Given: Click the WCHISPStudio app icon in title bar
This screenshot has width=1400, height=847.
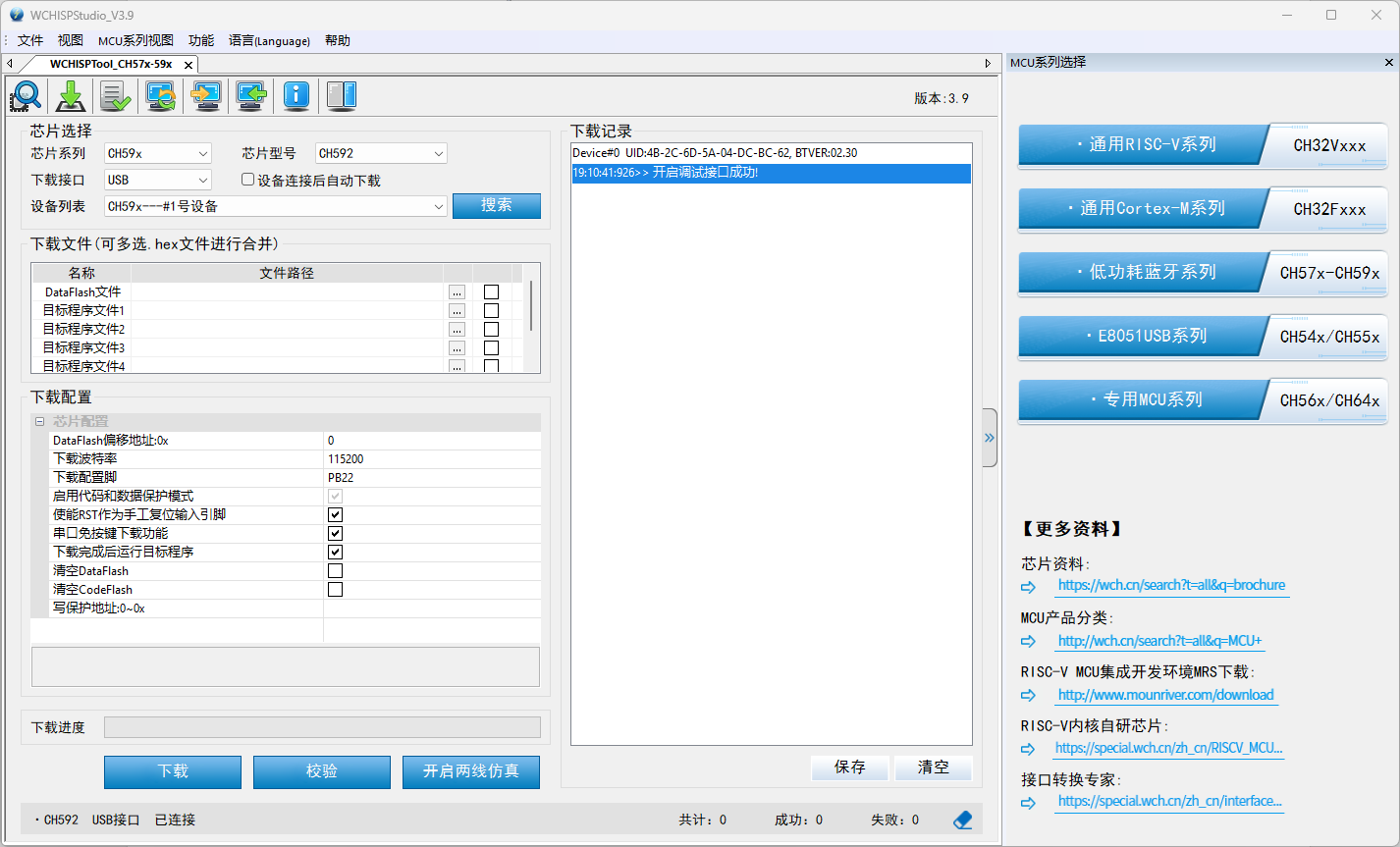Looking at the screenshot, I should [x=16, y=15].
